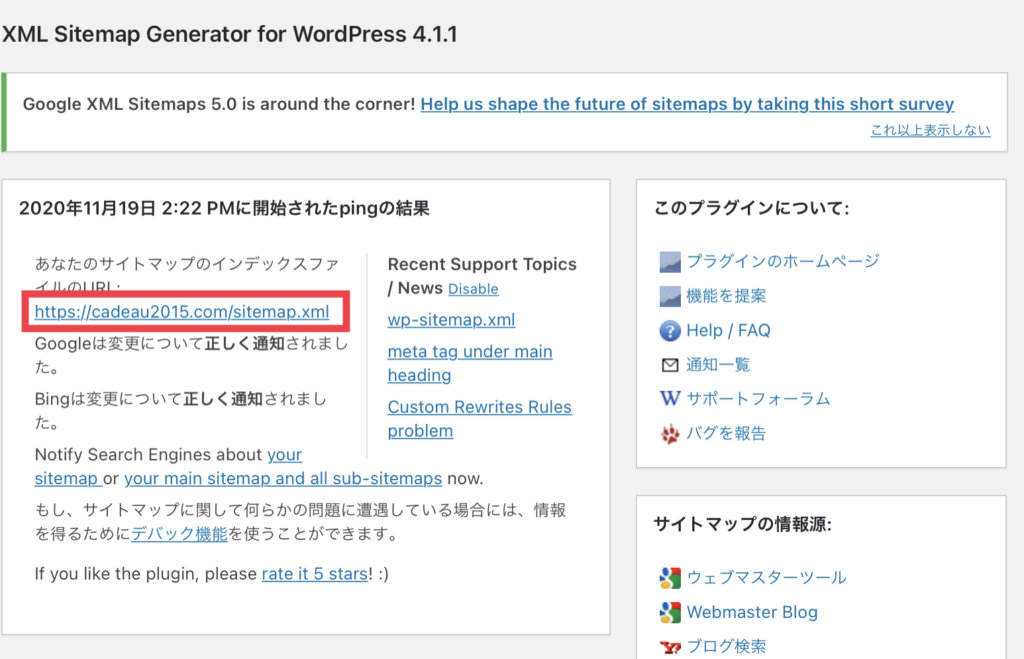The height and width of the screenshot is (659, 1024).
Task: Dismiss notice via これ以上表示しない
Action: coord(930,130)
